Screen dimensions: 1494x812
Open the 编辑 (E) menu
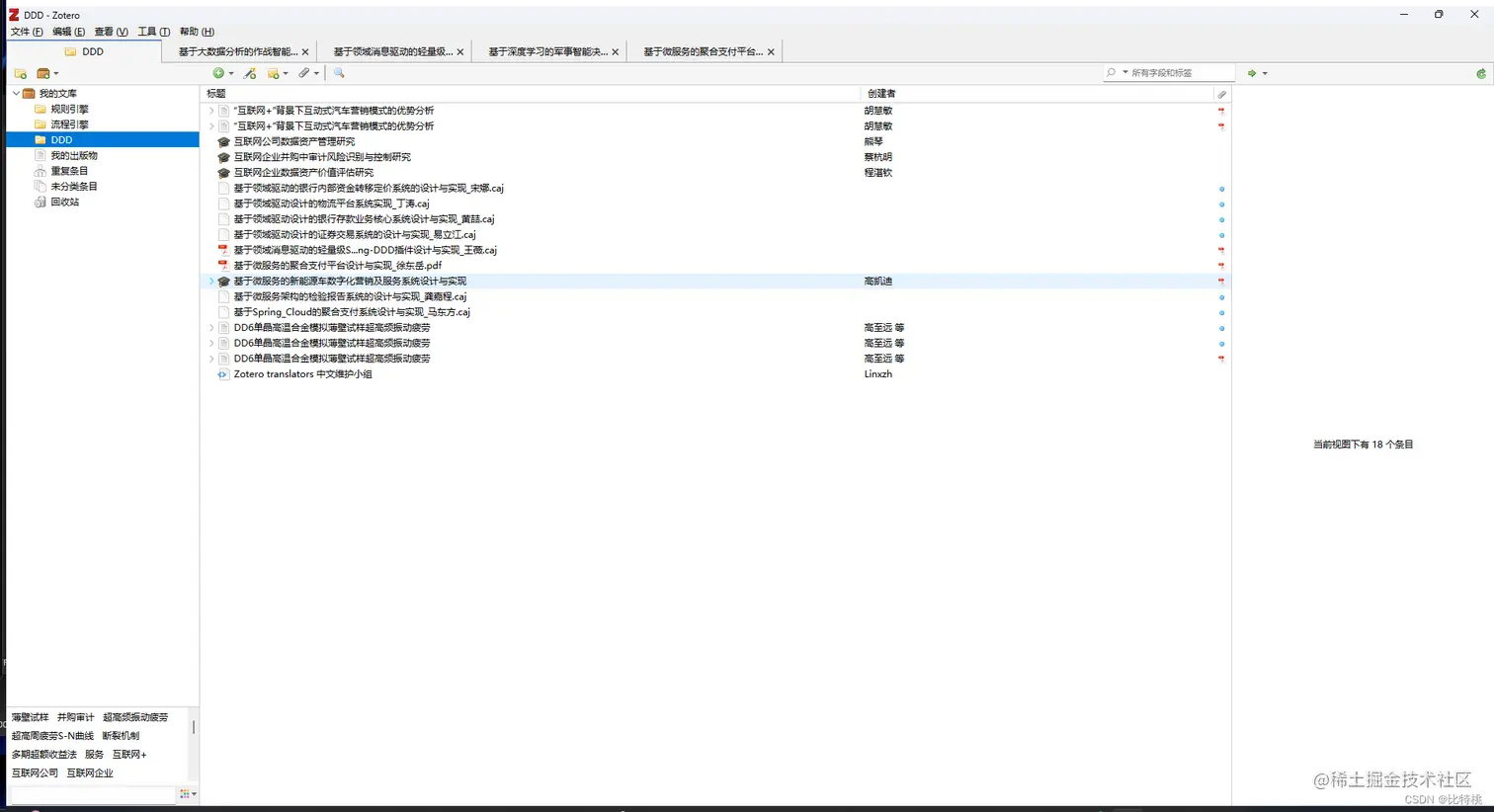click(x=69, y=32)
